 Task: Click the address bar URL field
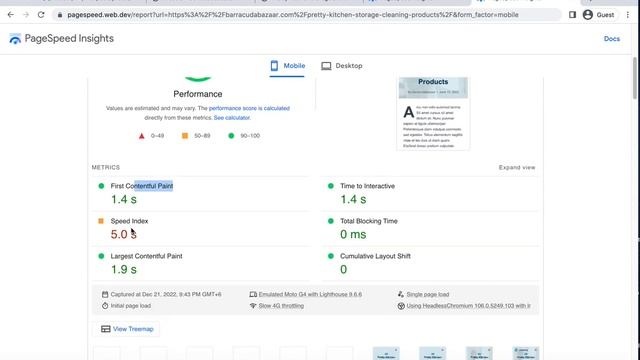[x=306, y=15]
